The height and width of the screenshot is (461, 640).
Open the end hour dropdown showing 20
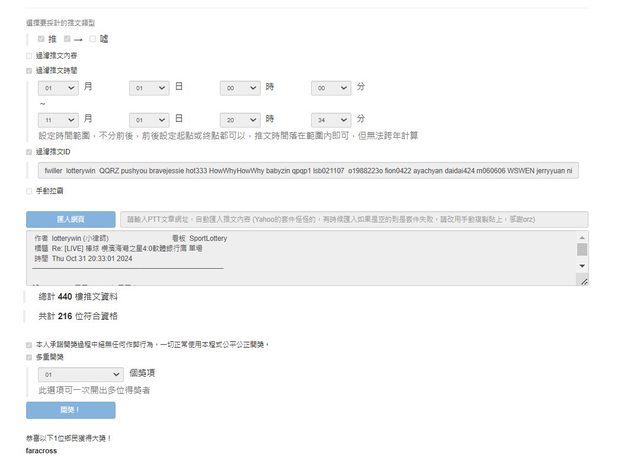tap(240, 118)
